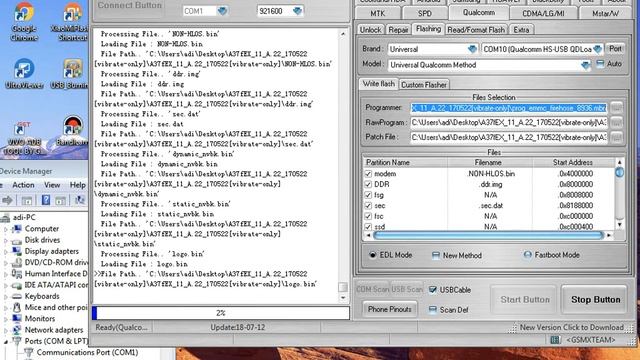Launch UltraViewer desktop icon
Viewport: 640px width, 360px height.
point(24,73)
